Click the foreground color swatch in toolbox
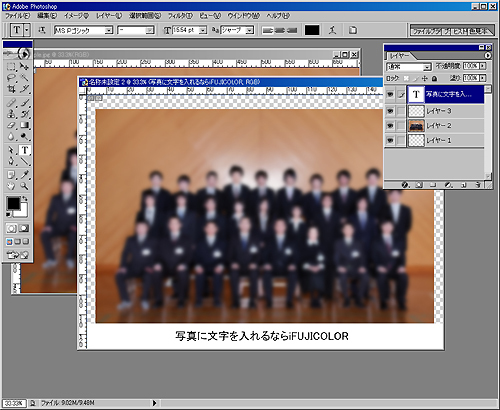The image size is (500, 410). 13,203
